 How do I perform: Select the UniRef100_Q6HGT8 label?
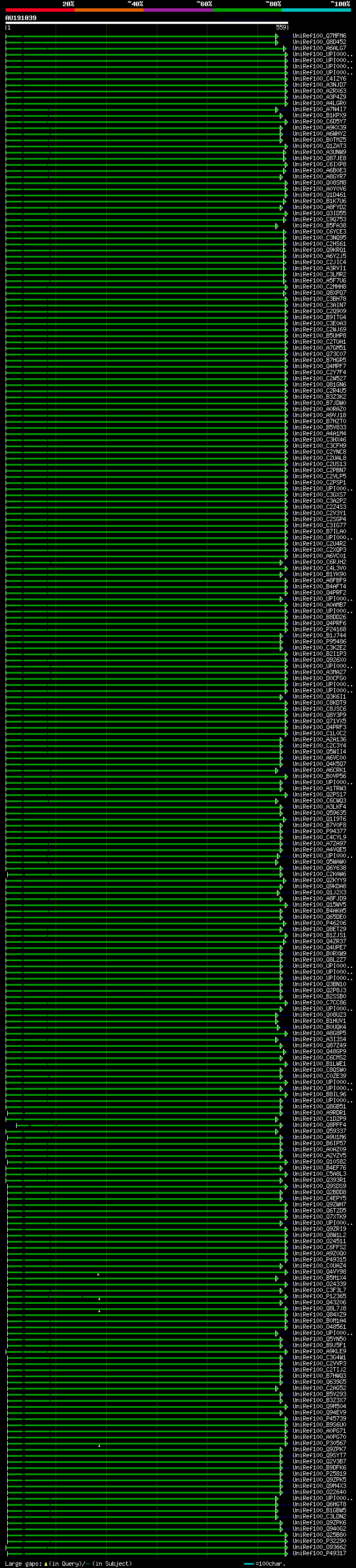pos(319,1504)
